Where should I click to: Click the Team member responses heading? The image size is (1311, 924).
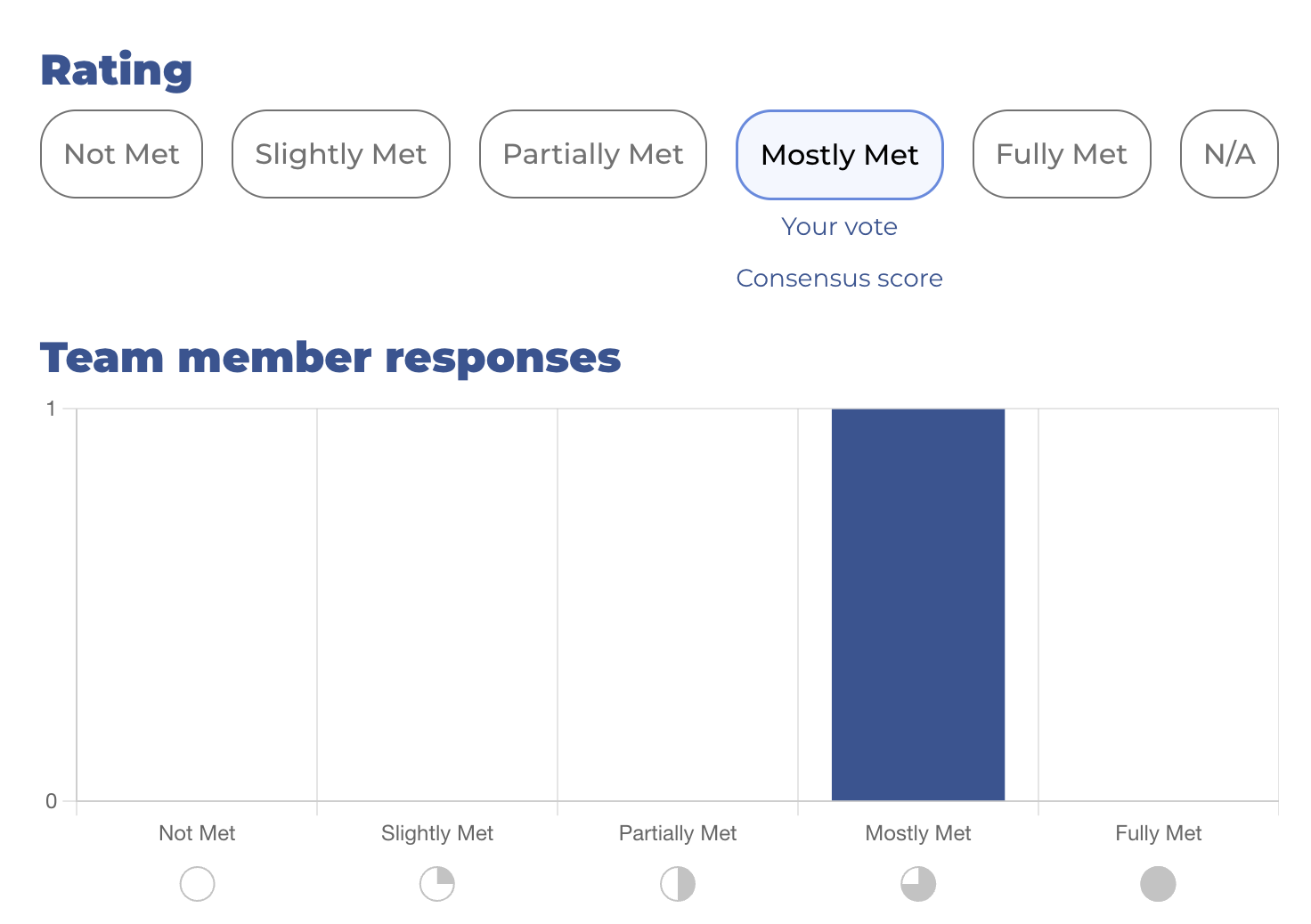(330, 358)
